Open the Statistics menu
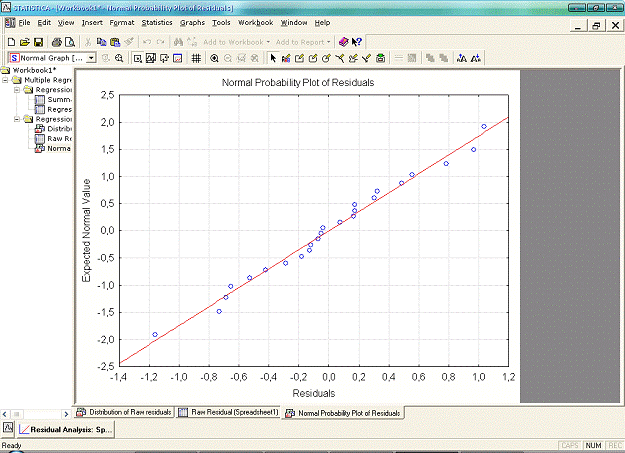Viewport: 625px width, 453px height. [156, 21]
